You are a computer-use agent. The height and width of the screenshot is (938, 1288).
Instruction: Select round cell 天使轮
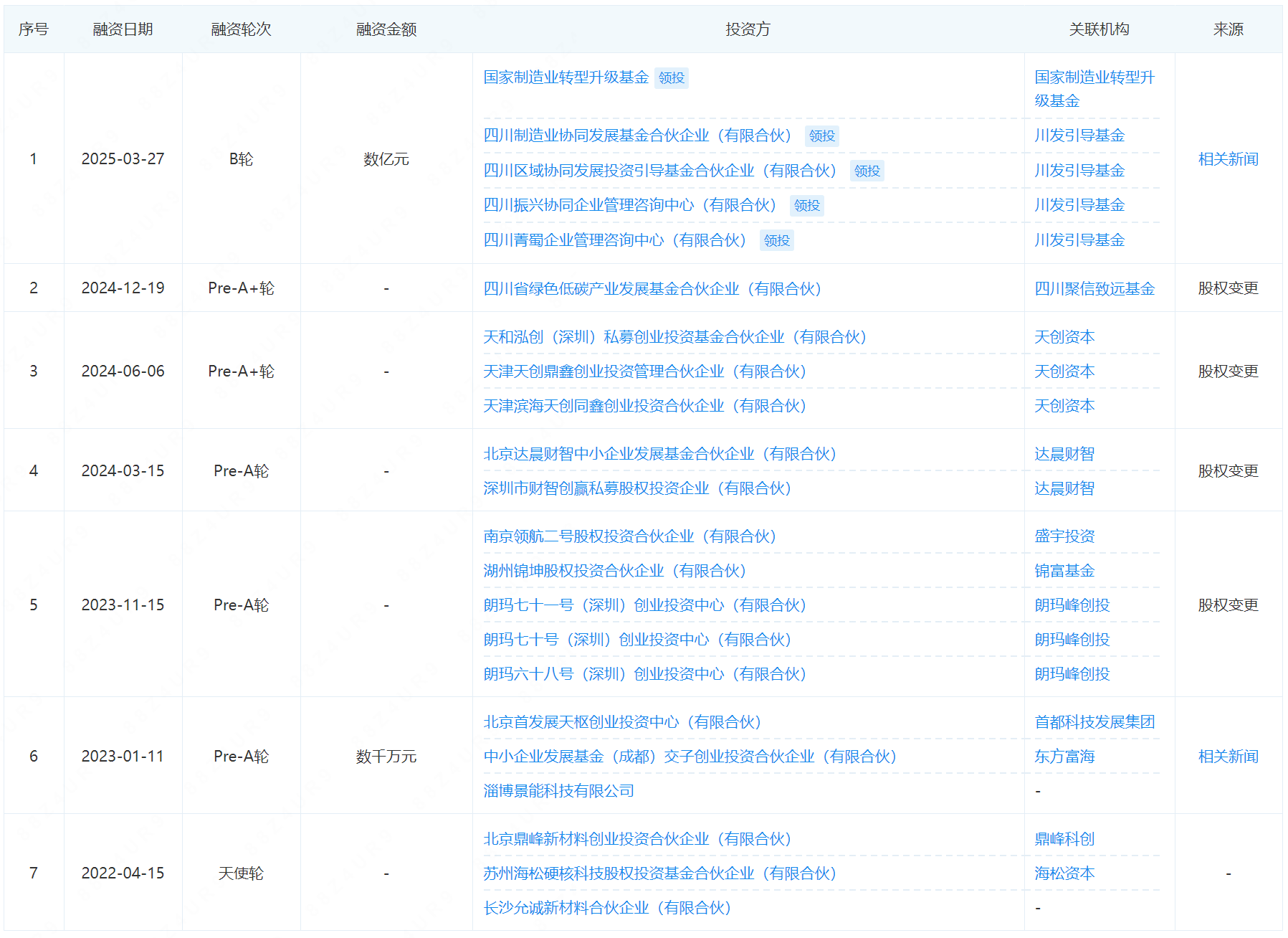241,873
